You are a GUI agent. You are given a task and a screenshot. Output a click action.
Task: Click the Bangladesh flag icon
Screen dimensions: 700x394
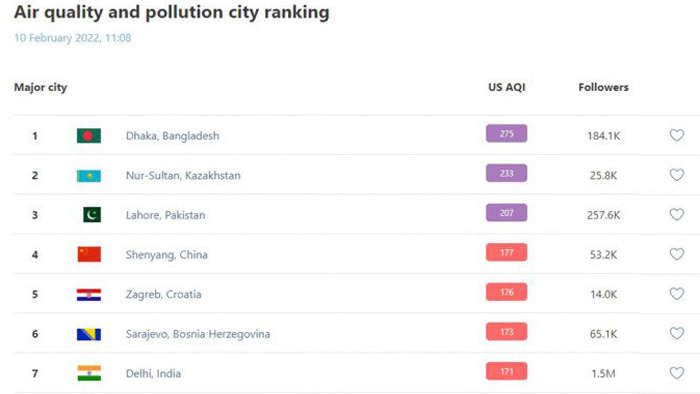89,136
